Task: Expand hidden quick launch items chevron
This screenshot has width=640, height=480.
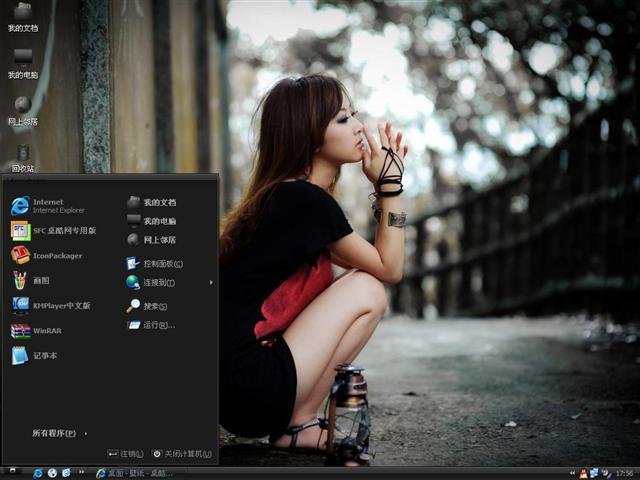Action: click(x=81, y=472)
